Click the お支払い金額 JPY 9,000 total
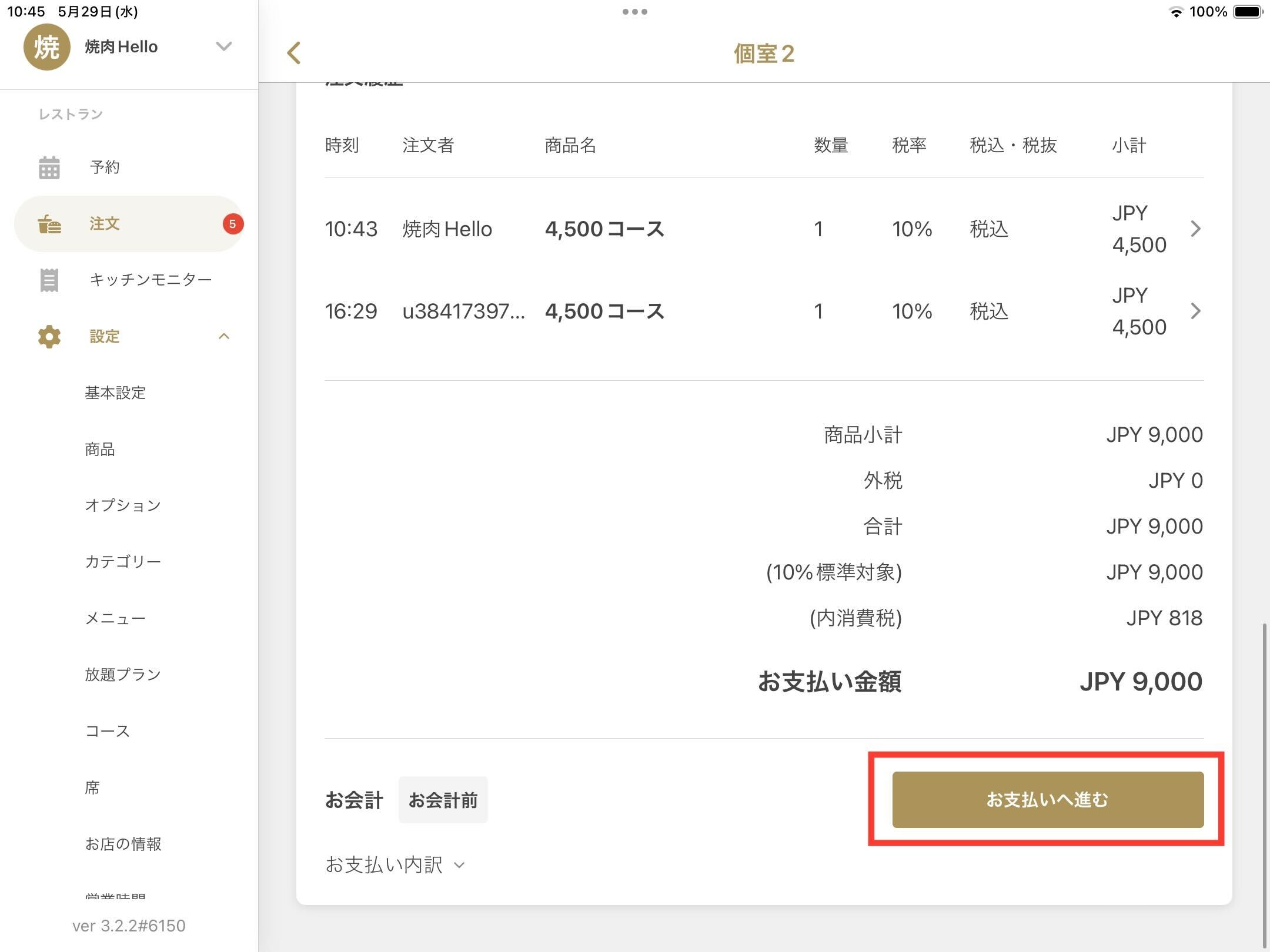 [1141, 682]
